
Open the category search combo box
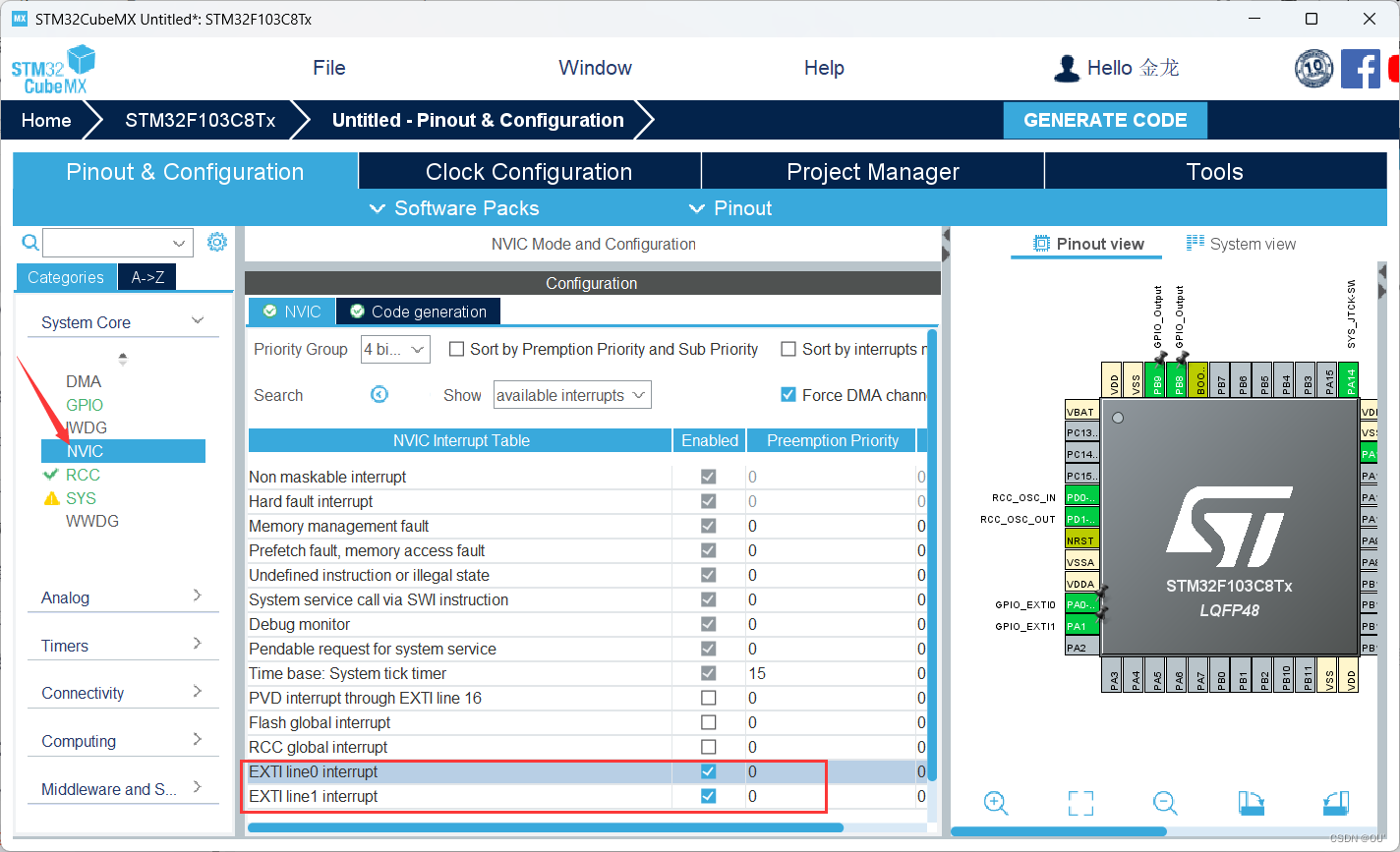pos(118,243)
